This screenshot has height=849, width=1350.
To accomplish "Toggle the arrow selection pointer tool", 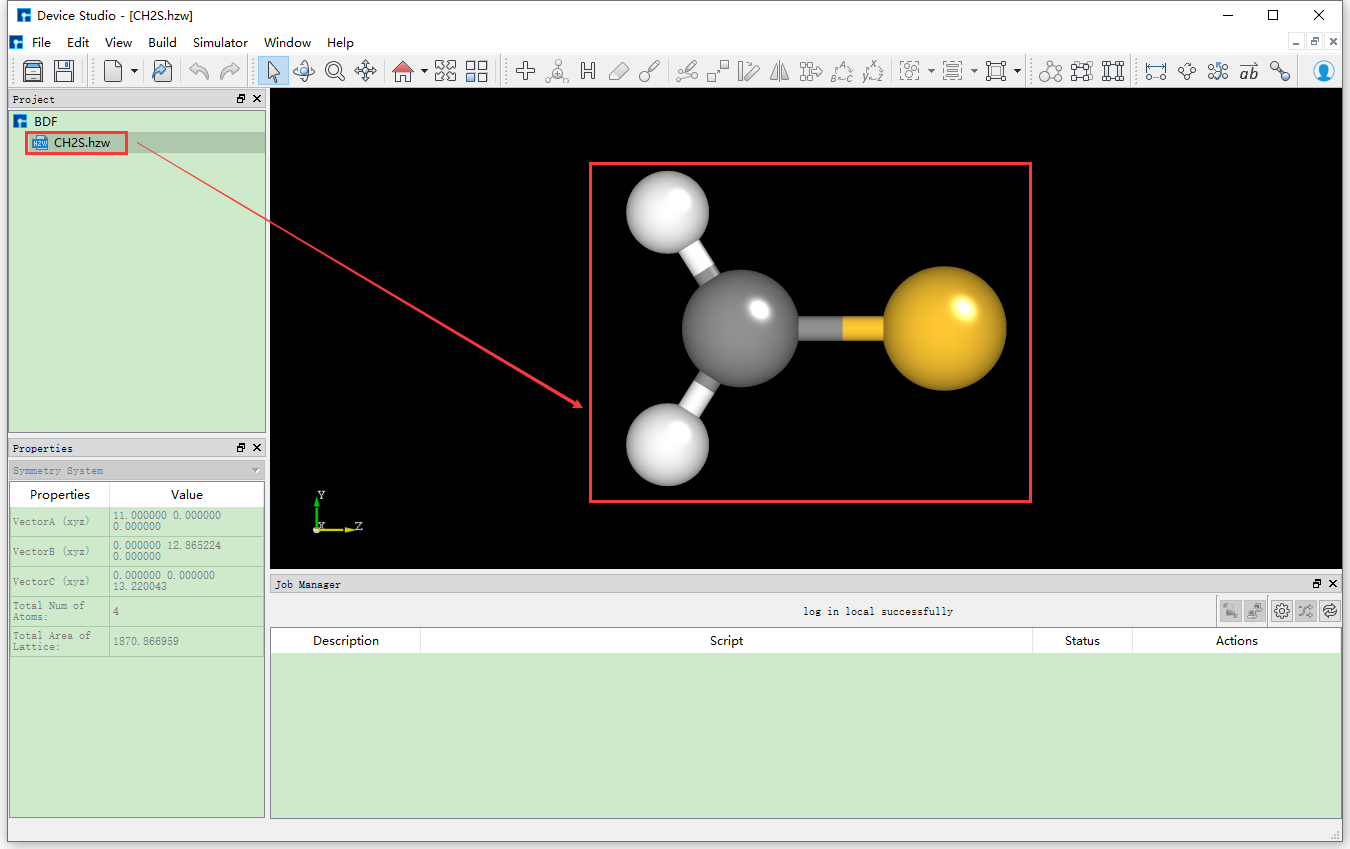I will [x=273, y=71].
